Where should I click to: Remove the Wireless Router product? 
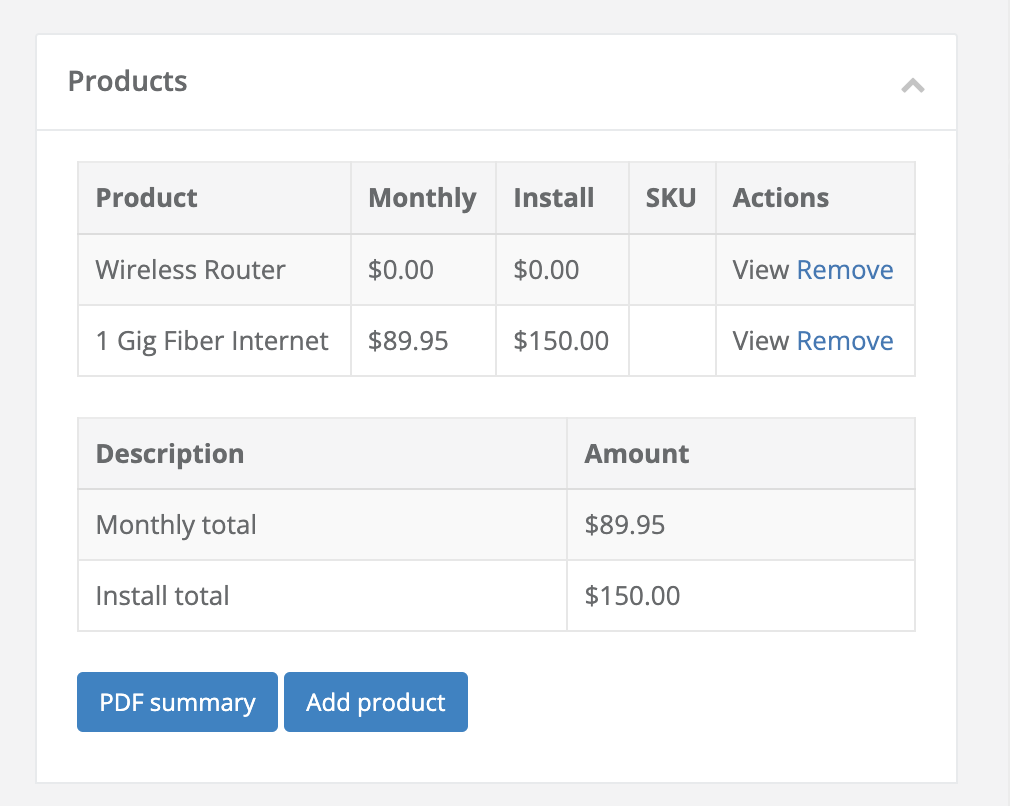[845, 270]
